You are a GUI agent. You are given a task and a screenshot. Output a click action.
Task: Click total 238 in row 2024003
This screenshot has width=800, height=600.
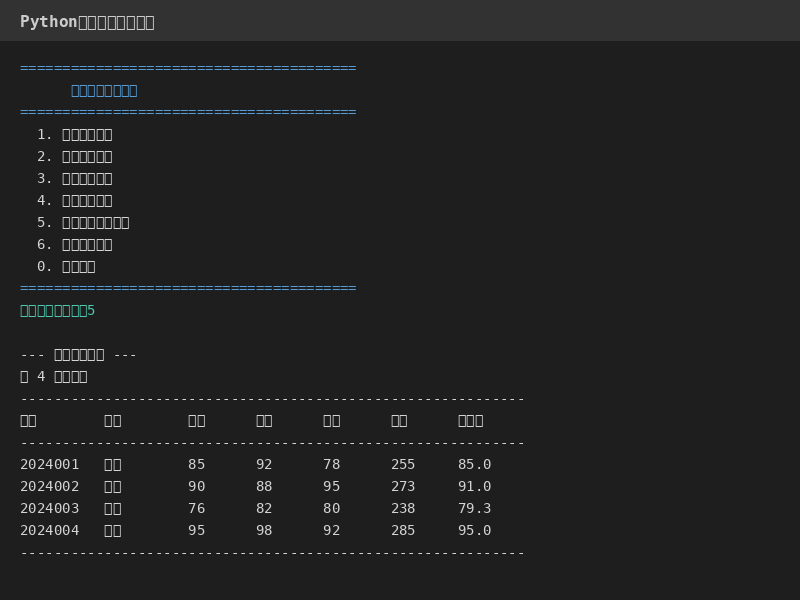pyautogui.click(x=403, y=508)
